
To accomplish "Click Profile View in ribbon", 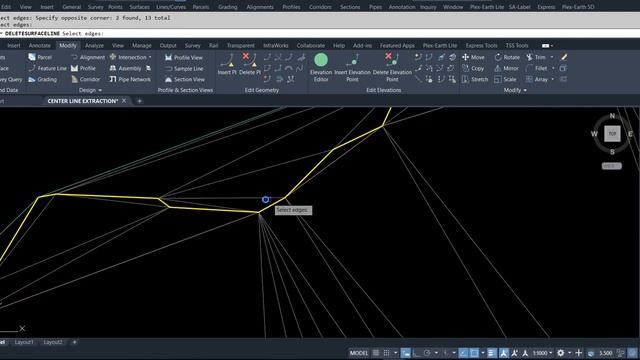I will coord(183,58).
